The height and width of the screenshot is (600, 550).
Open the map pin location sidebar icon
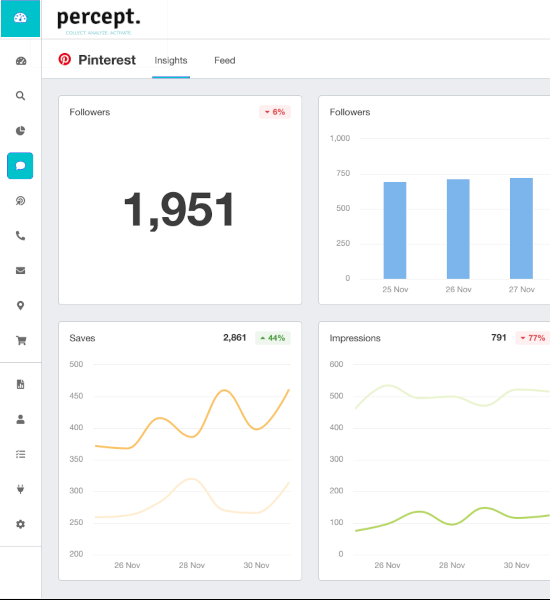(x=21, y=305)
